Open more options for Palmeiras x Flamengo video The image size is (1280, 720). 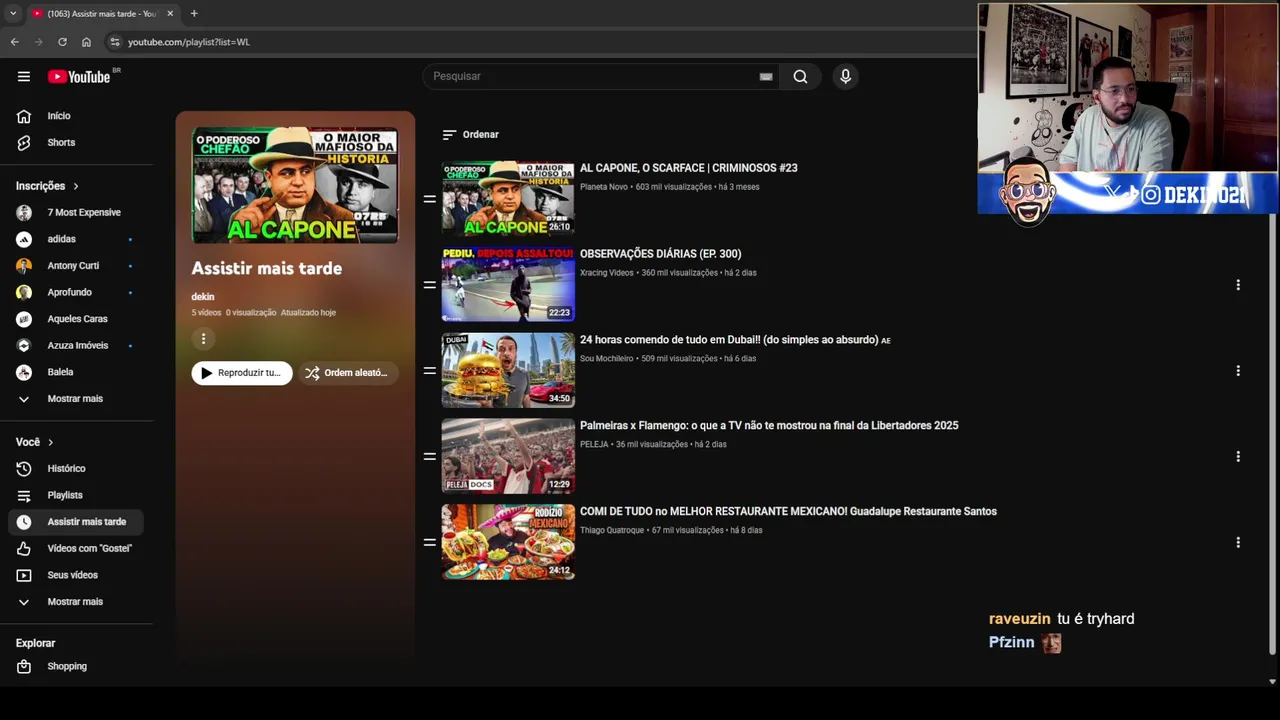click(x=1238, y=457)
